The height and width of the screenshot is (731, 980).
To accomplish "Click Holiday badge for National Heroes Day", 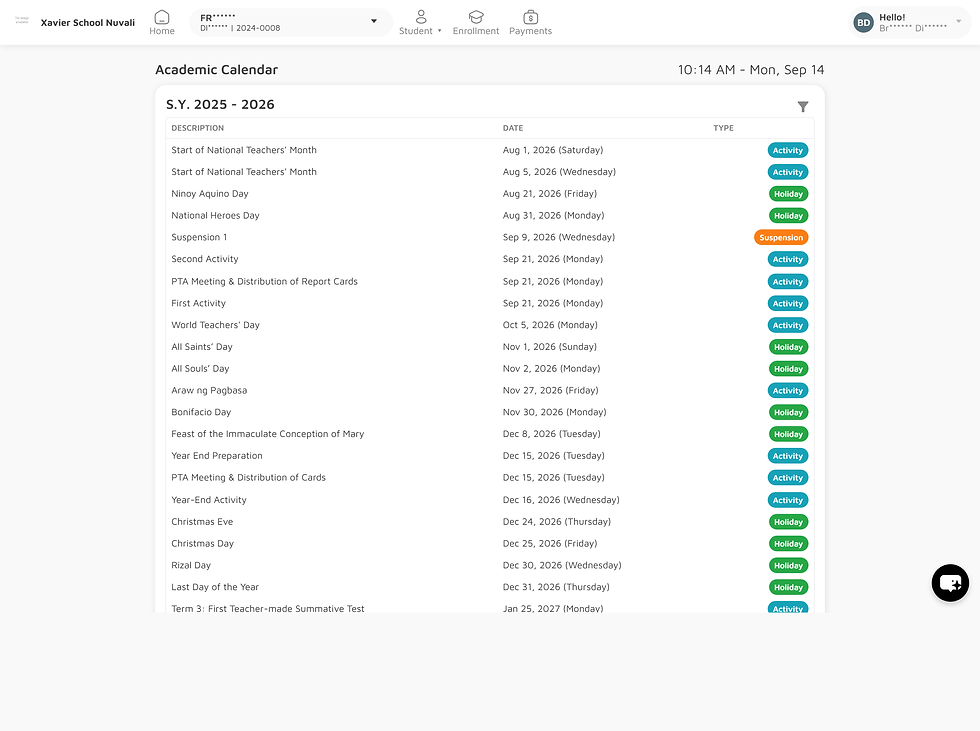I will pyautogui.click(x=788, y=216).
